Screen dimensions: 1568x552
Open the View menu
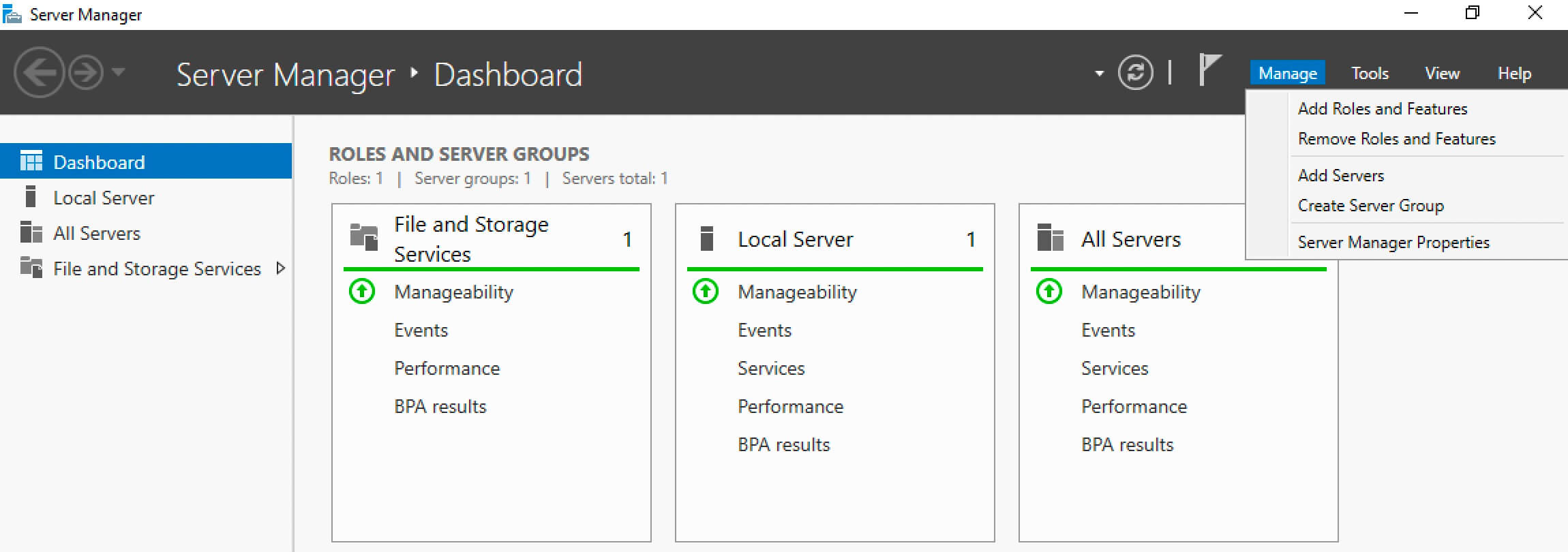coord(1442,73)
